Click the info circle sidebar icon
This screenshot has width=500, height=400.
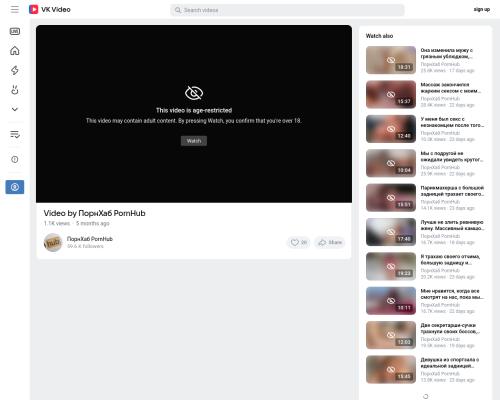tap(15, 159)
